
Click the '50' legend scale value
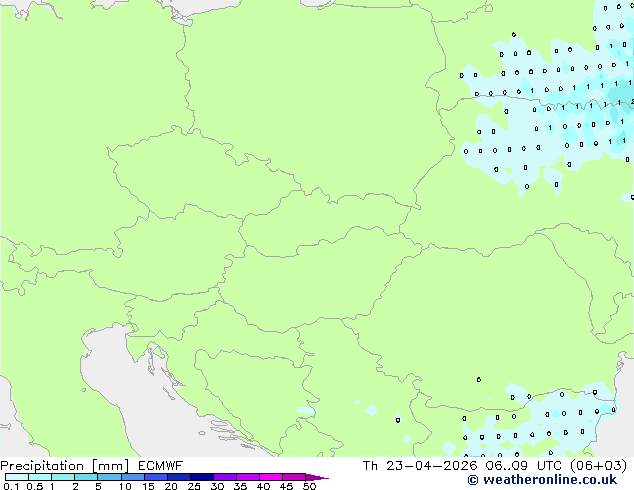click(310, 486)
